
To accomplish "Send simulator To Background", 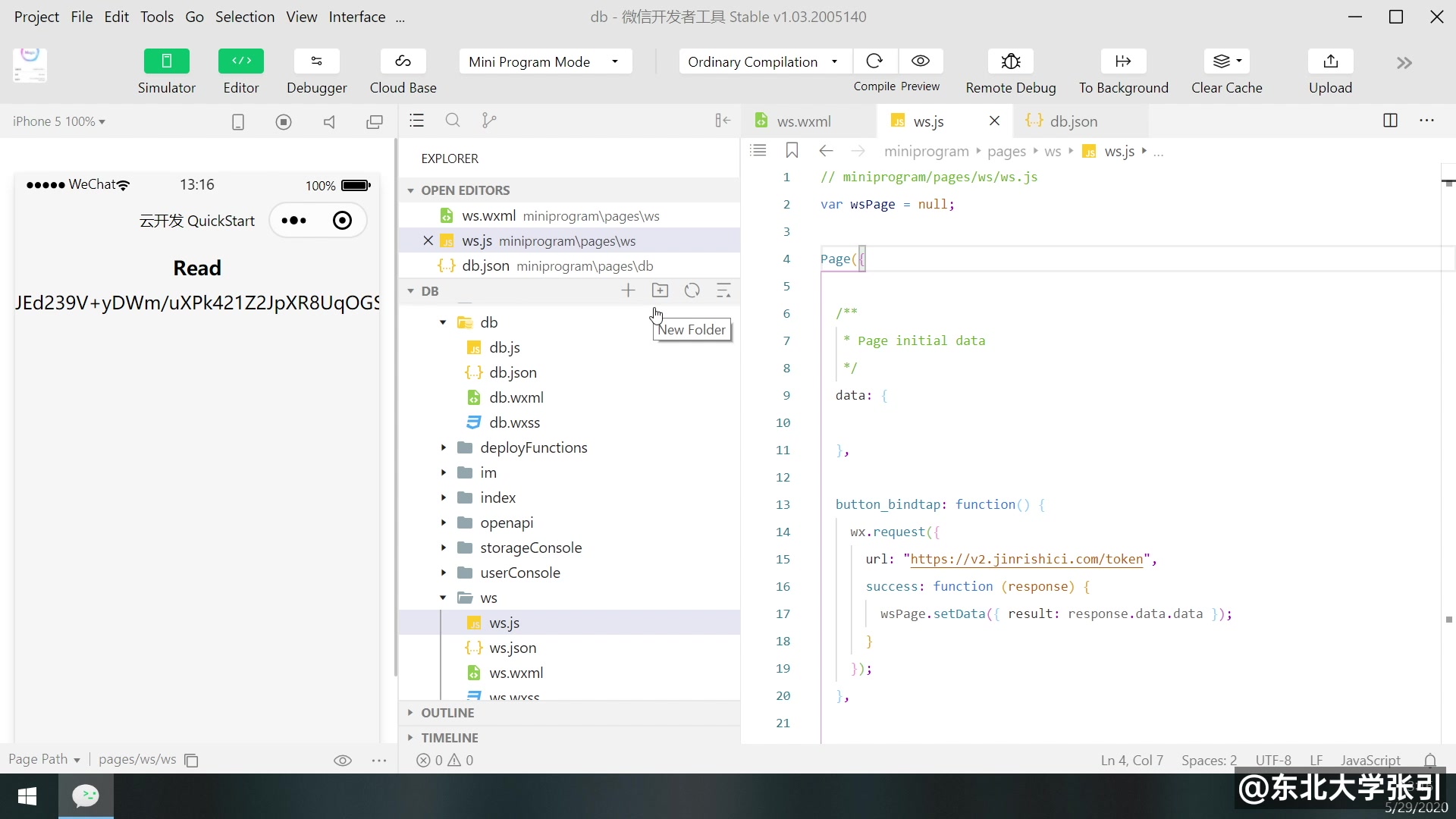I will pyautogui.click(x=1123, y=61).
